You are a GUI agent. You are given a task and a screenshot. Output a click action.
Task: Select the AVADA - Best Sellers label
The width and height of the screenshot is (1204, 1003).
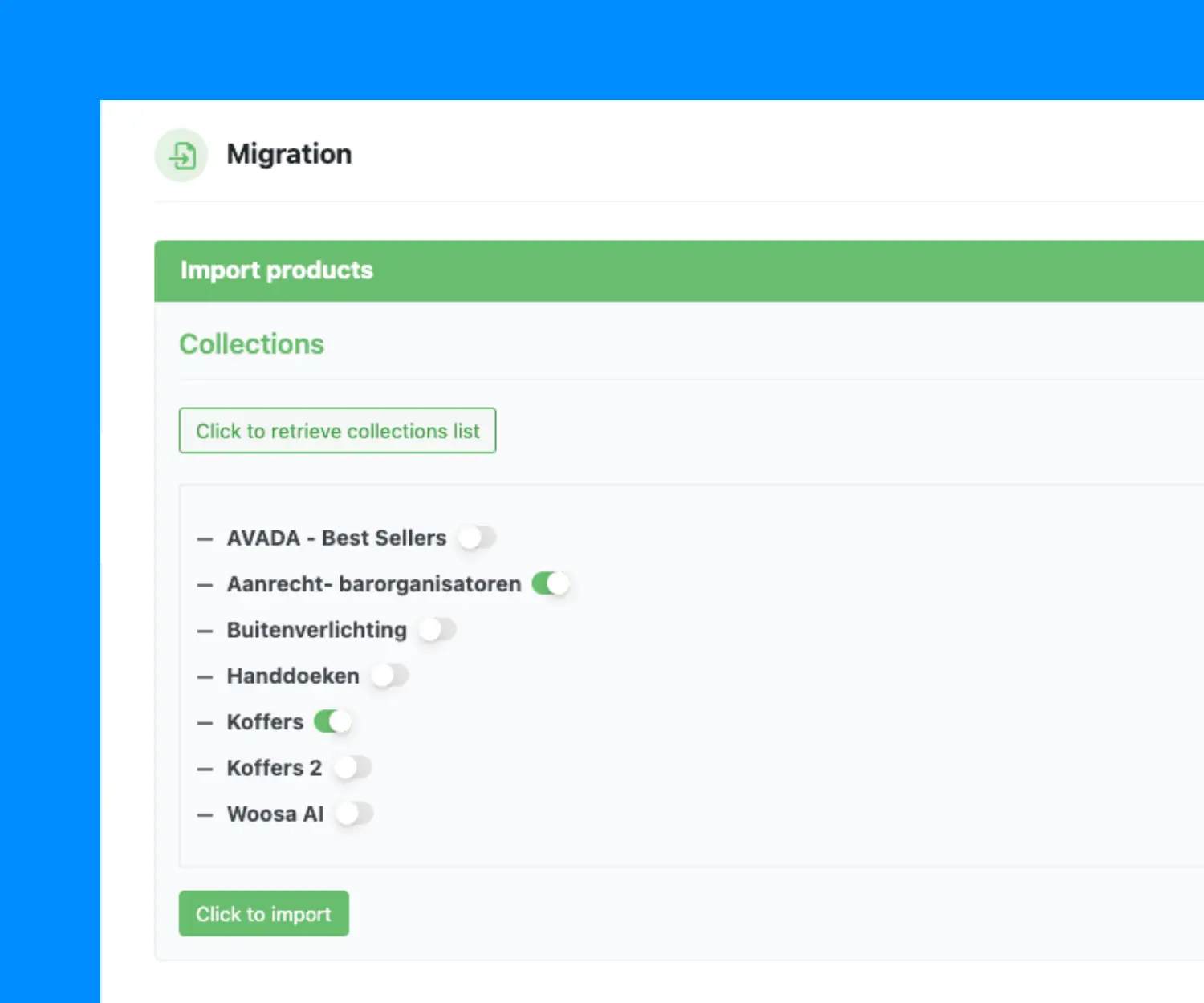point(336,538)
